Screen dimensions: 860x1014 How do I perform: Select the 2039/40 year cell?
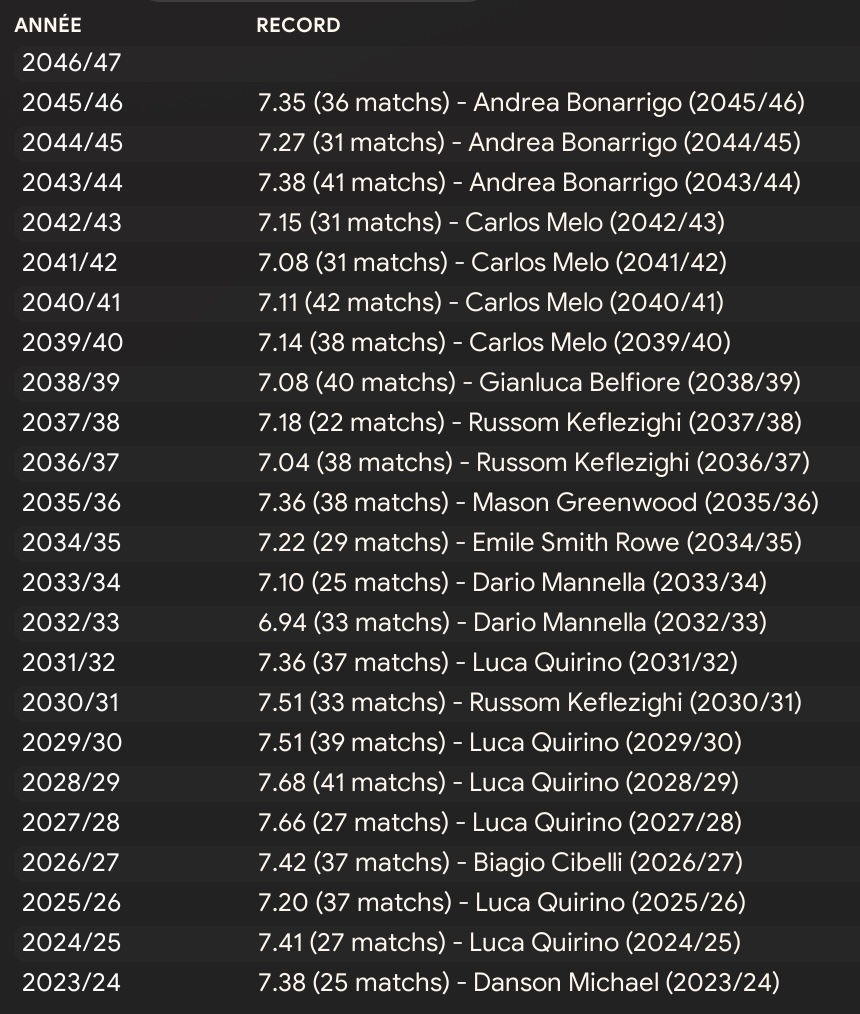click(72, 343)
